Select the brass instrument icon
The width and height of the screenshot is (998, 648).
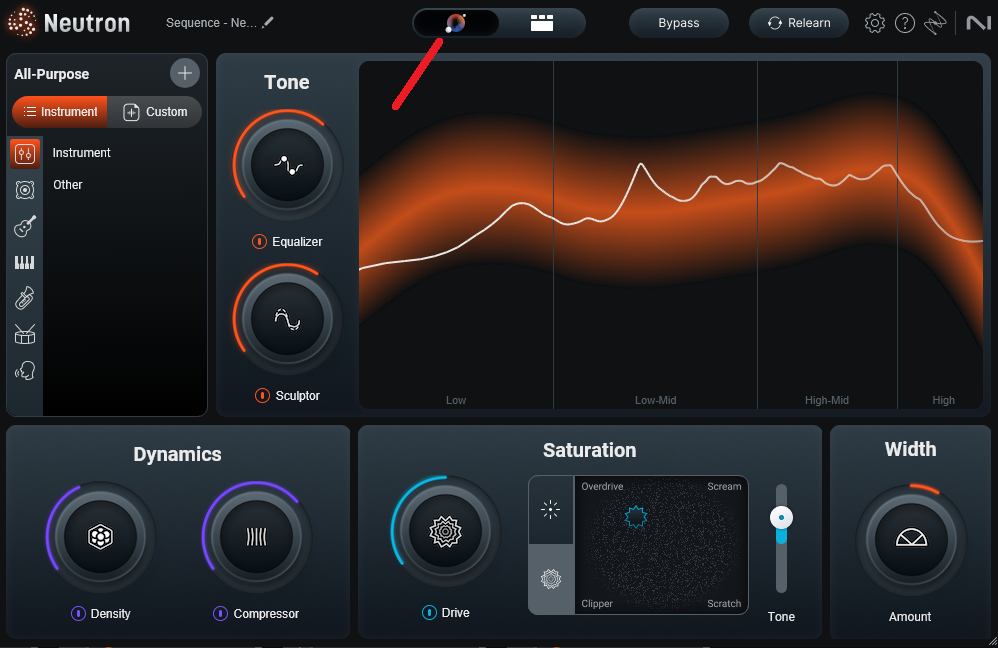point(24,298)
